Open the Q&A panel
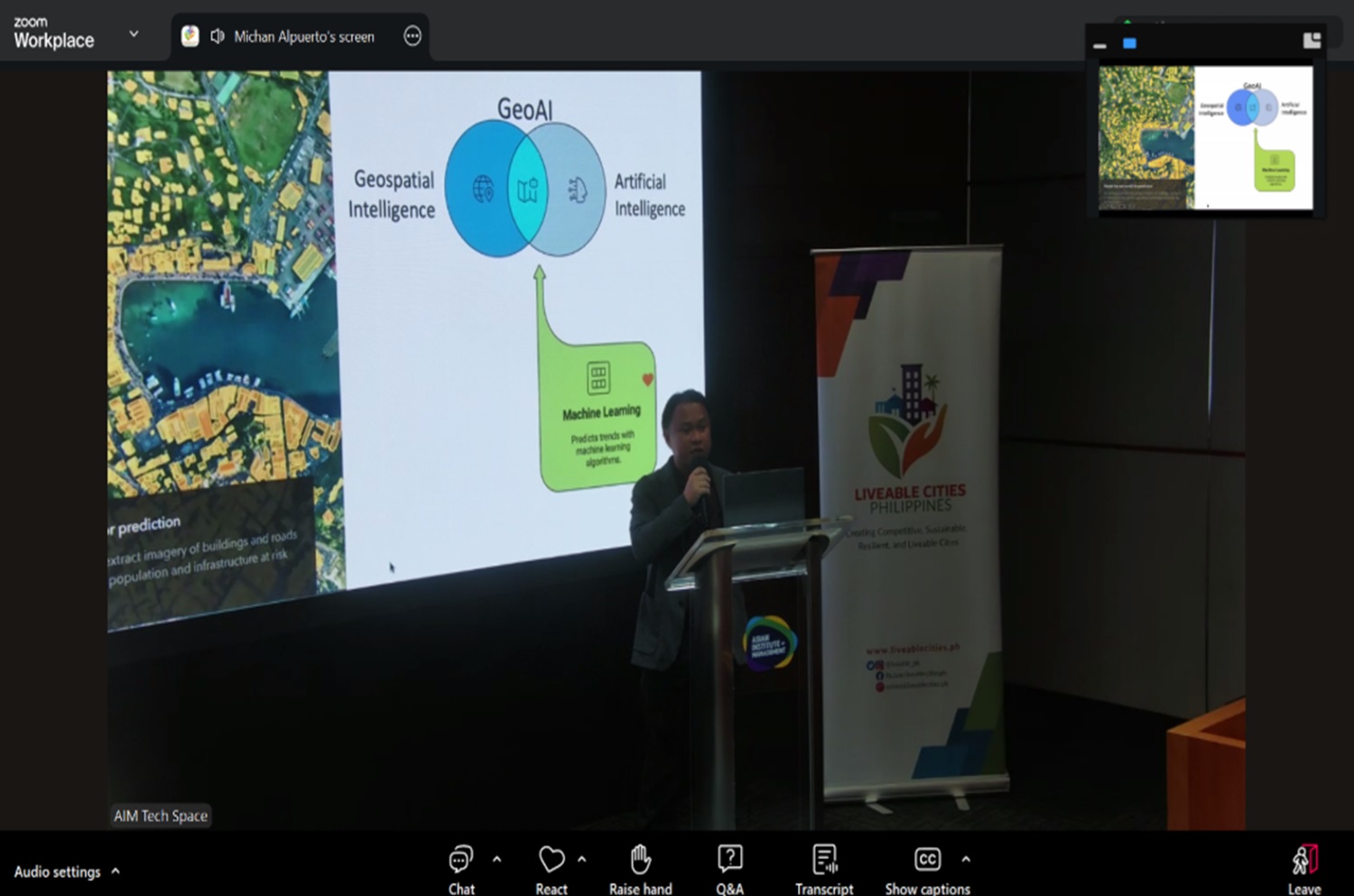The width and height of the screenshot is (1354, 896). [729, 868]
